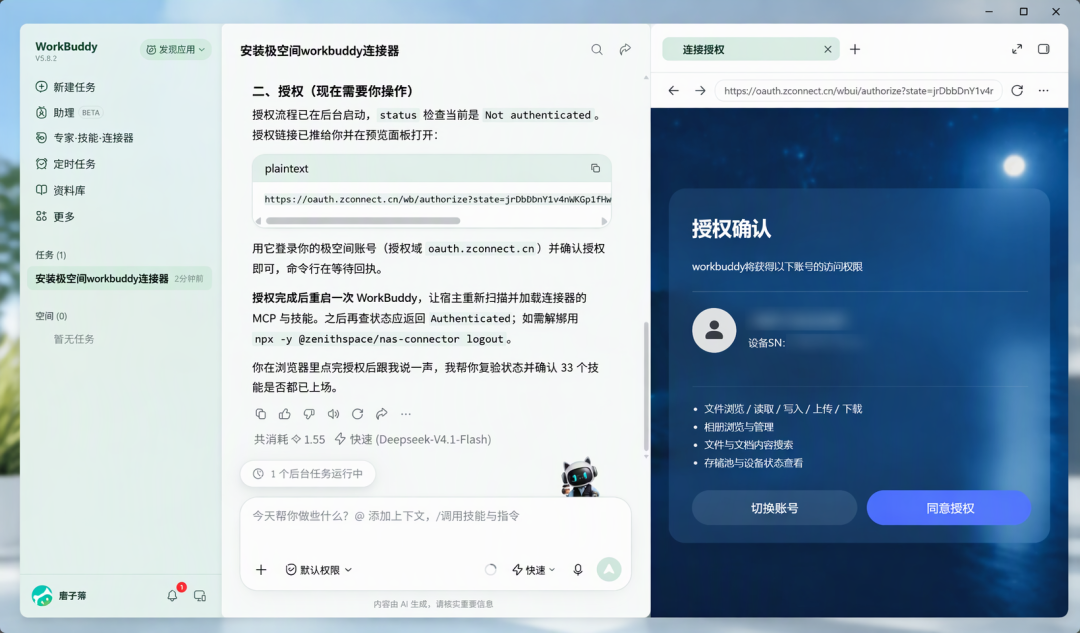Click the 切换账号 button

click(774, 508)
